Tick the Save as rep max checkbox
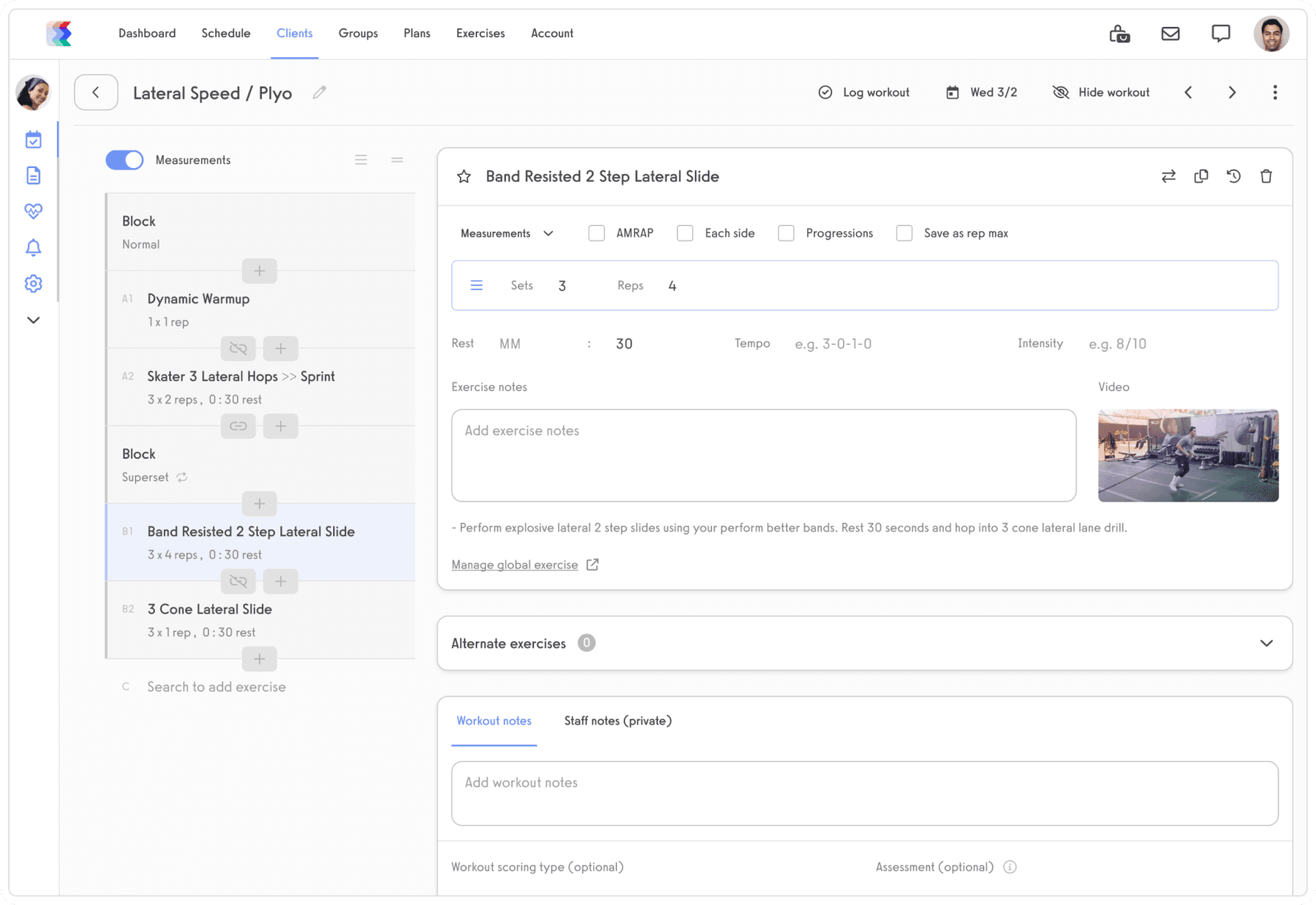 click(x=904, y=233)
